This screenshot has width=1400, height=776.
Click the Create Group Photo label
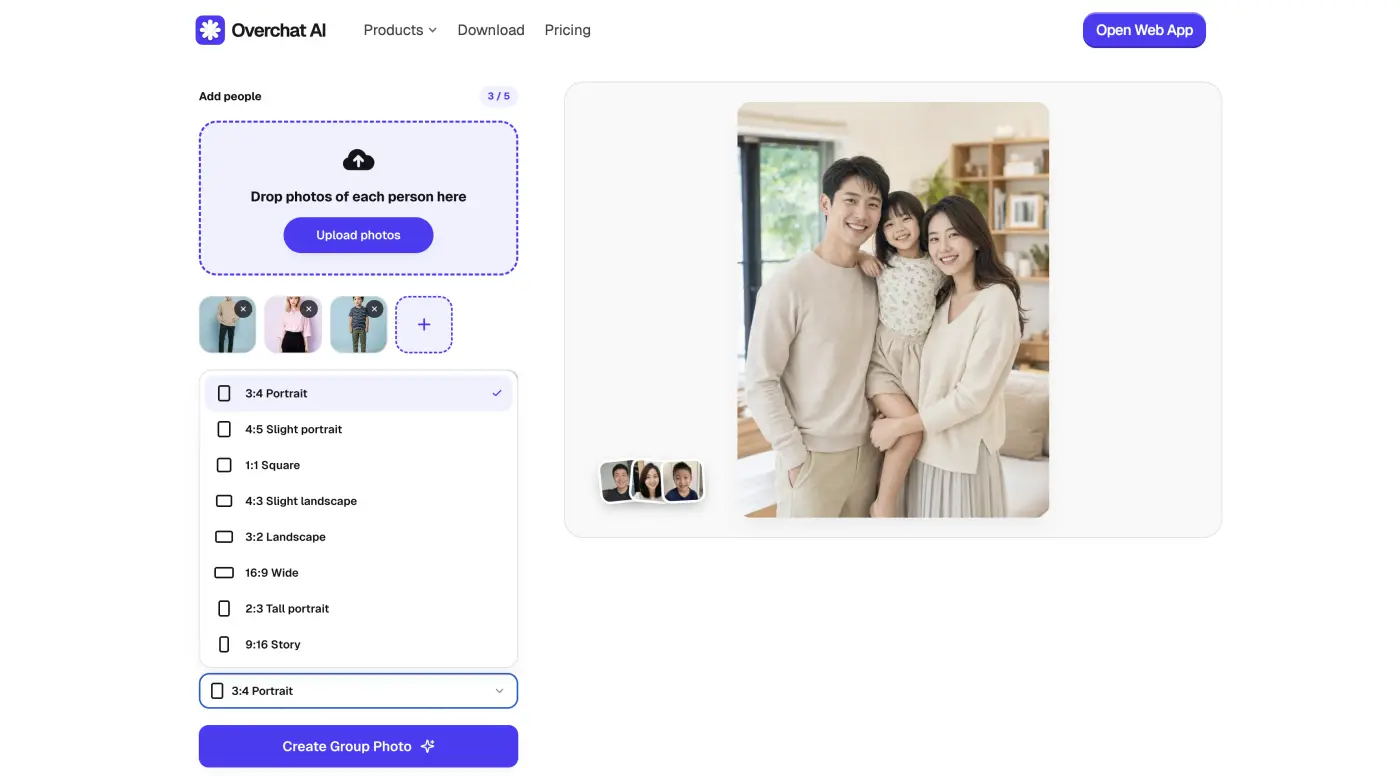click(347, 746)
